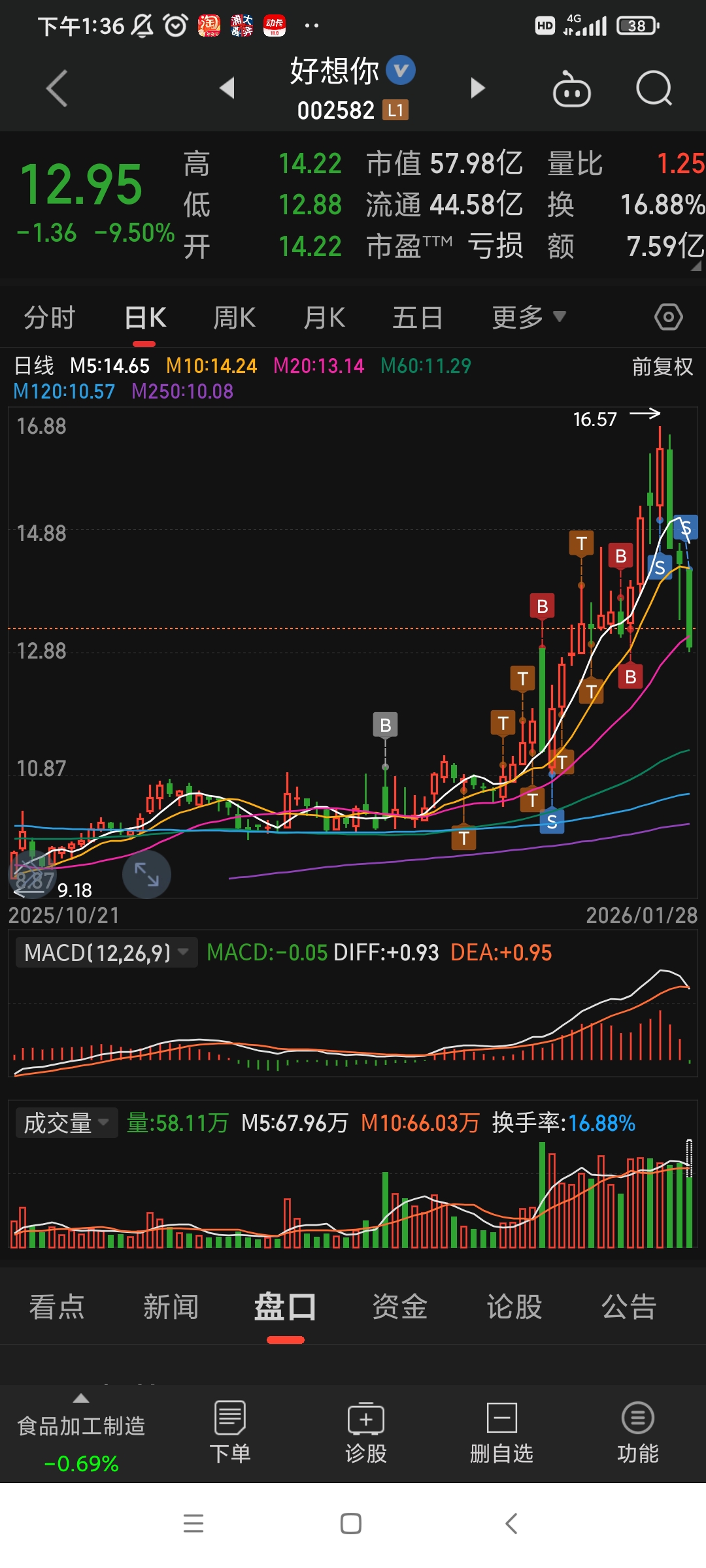Open the AI robot assistant icon
The image size is (706, 1568).
[x=572, y=88]
